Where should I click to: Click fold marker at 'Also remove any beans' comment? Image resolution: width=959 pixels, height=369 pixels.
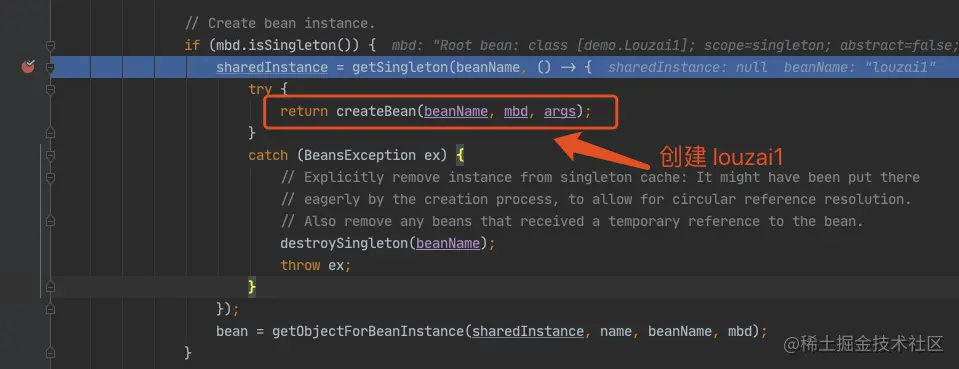click(51, 221)
